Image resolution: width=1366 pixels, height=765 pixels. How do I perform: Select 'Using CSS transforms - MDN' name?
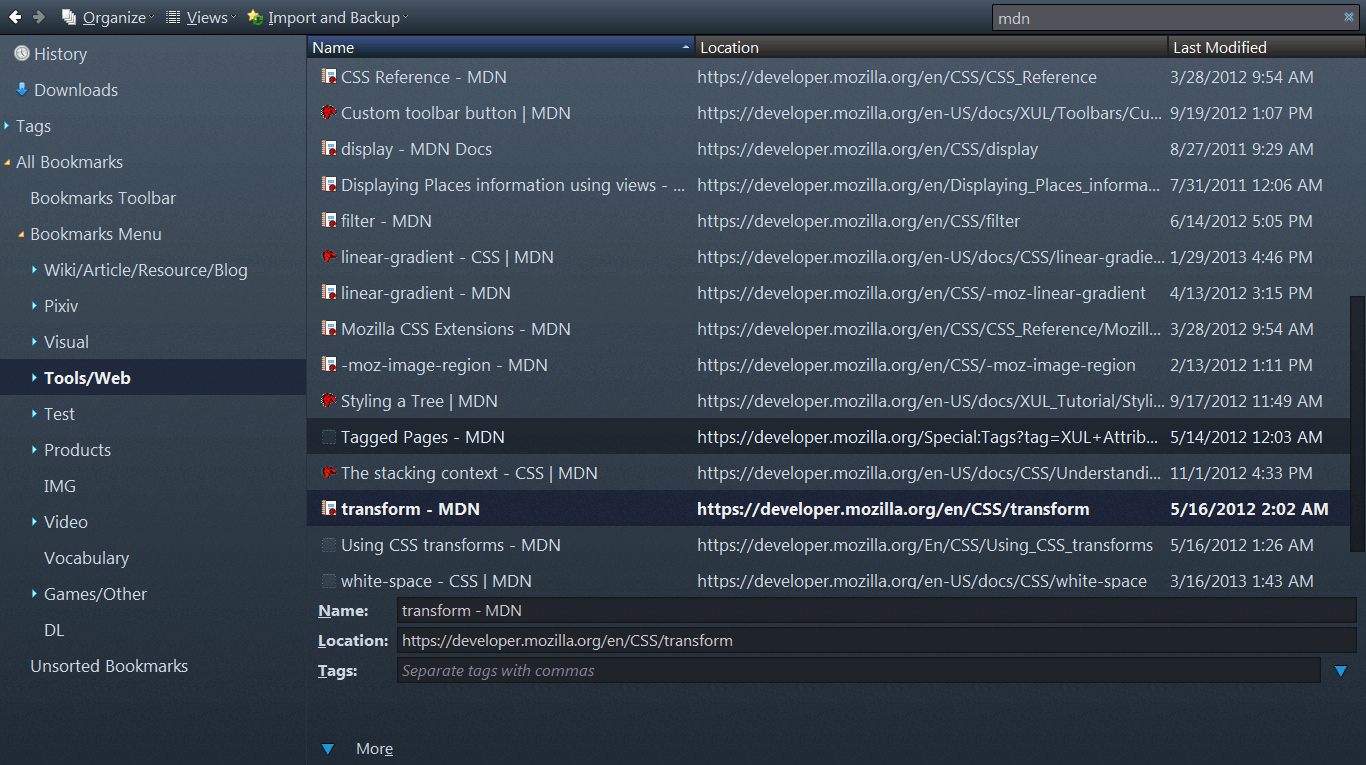(x=451, y=545)
